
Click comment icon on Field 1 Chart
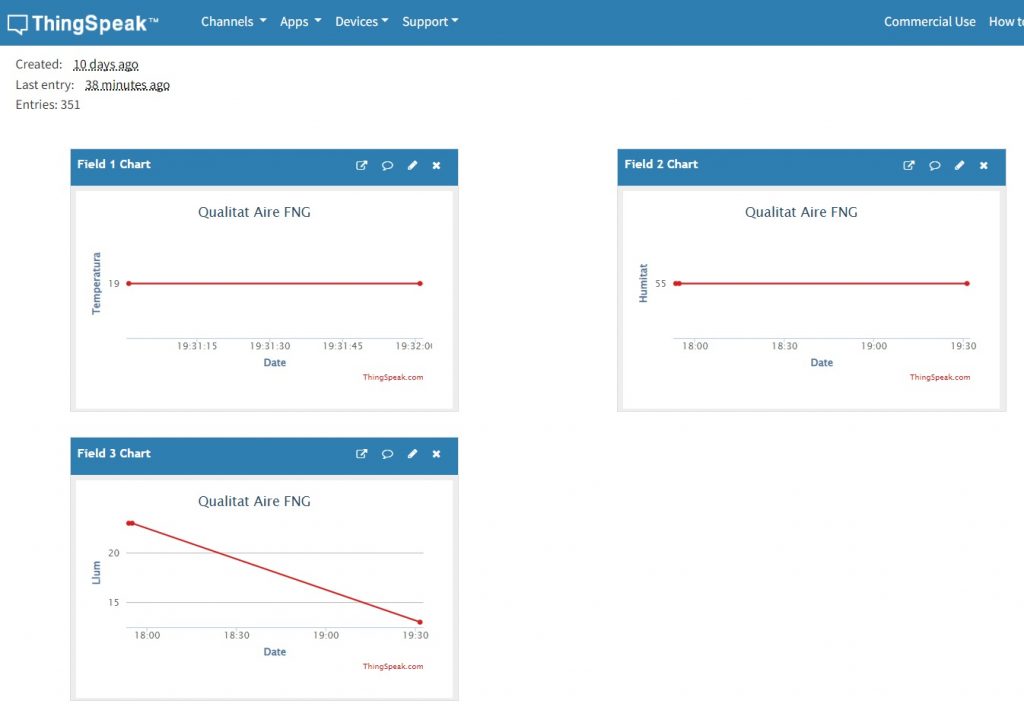[387, 166]
